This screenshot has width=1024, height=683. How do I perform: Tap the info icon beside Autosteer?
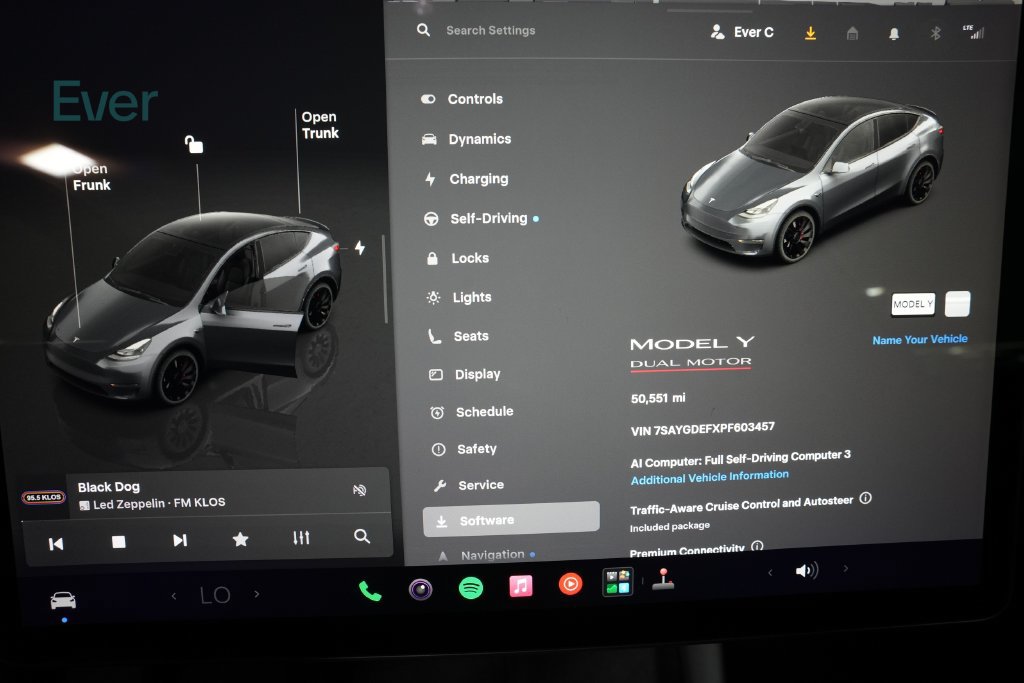click(865, 498)
